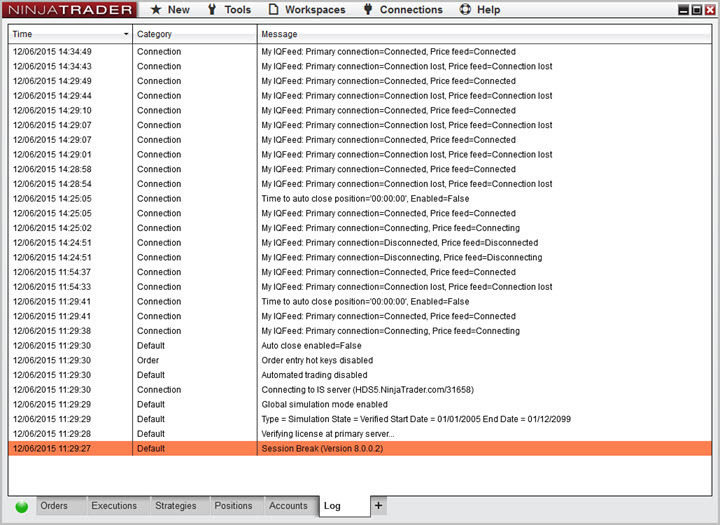Switch to the Orders tab
720x525 pixels.
pos(62,506)
